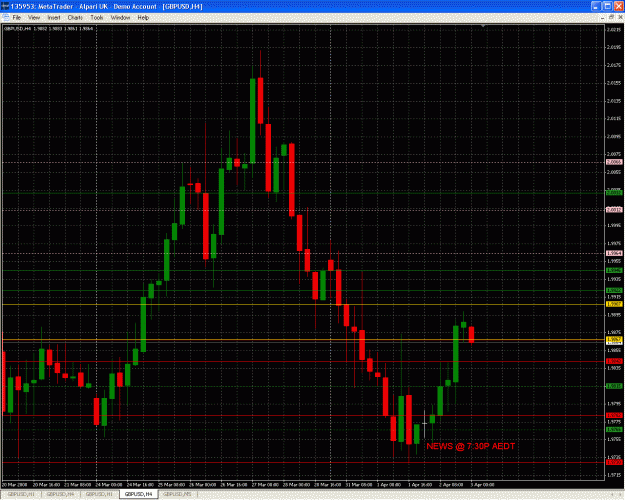Click the GBPUSD,H4 quote header text
Viewport: 625px width, 500px height.
pos(48,29)
